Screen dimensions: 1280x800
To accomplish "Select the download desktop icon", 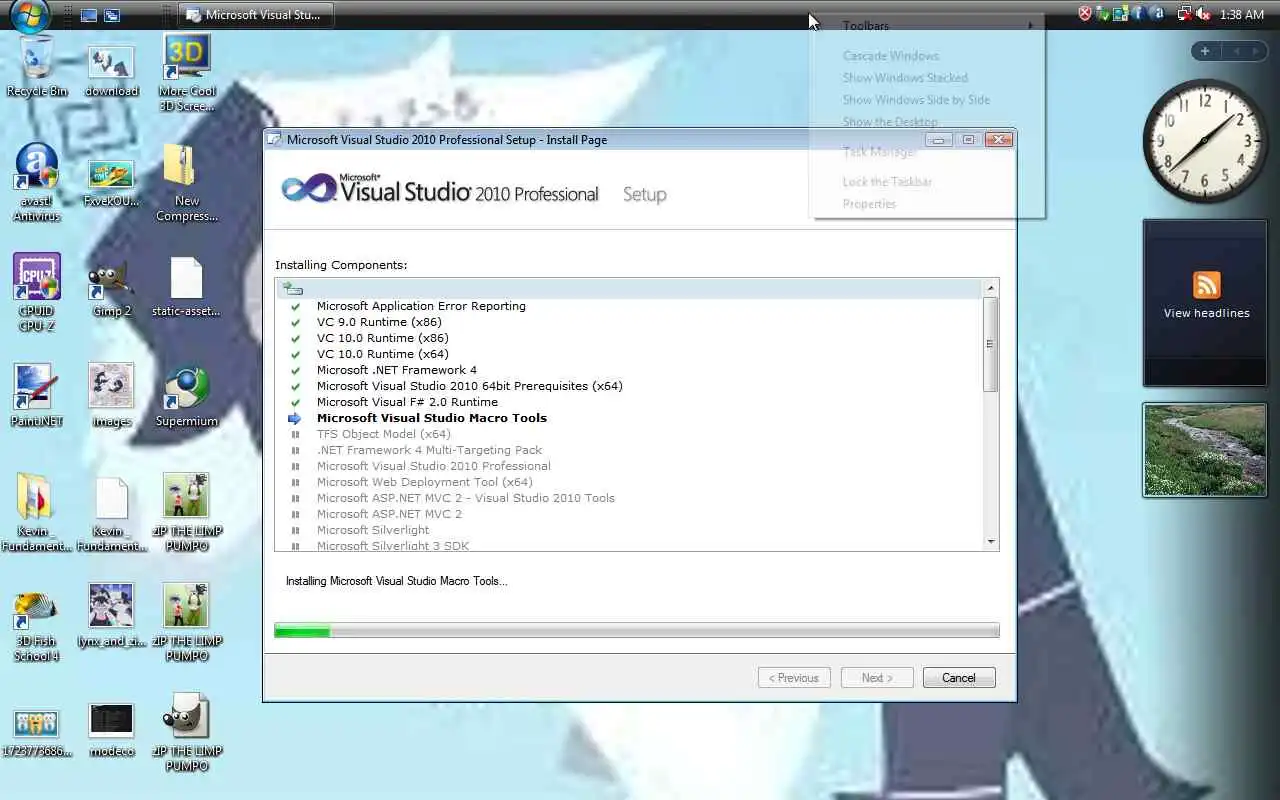I will 111,73.
